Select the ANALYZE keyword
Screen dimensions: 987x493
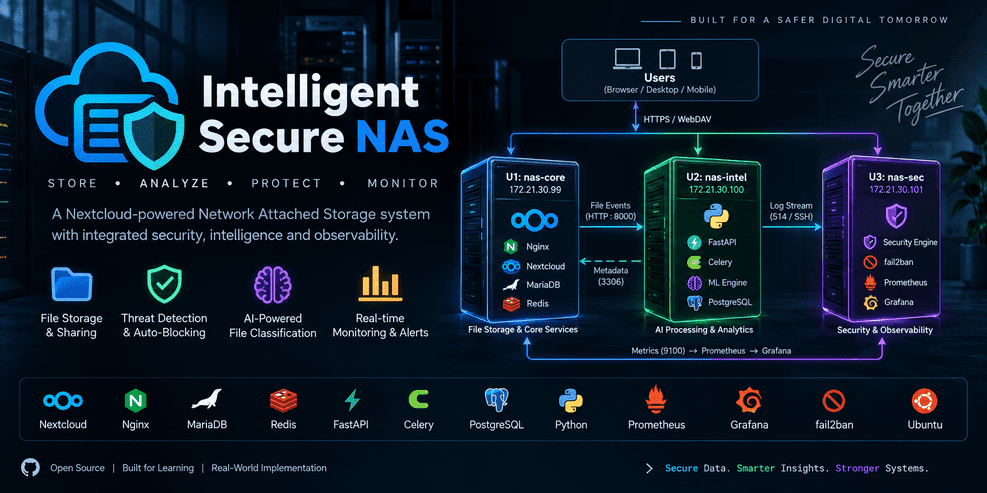point(174,183)
